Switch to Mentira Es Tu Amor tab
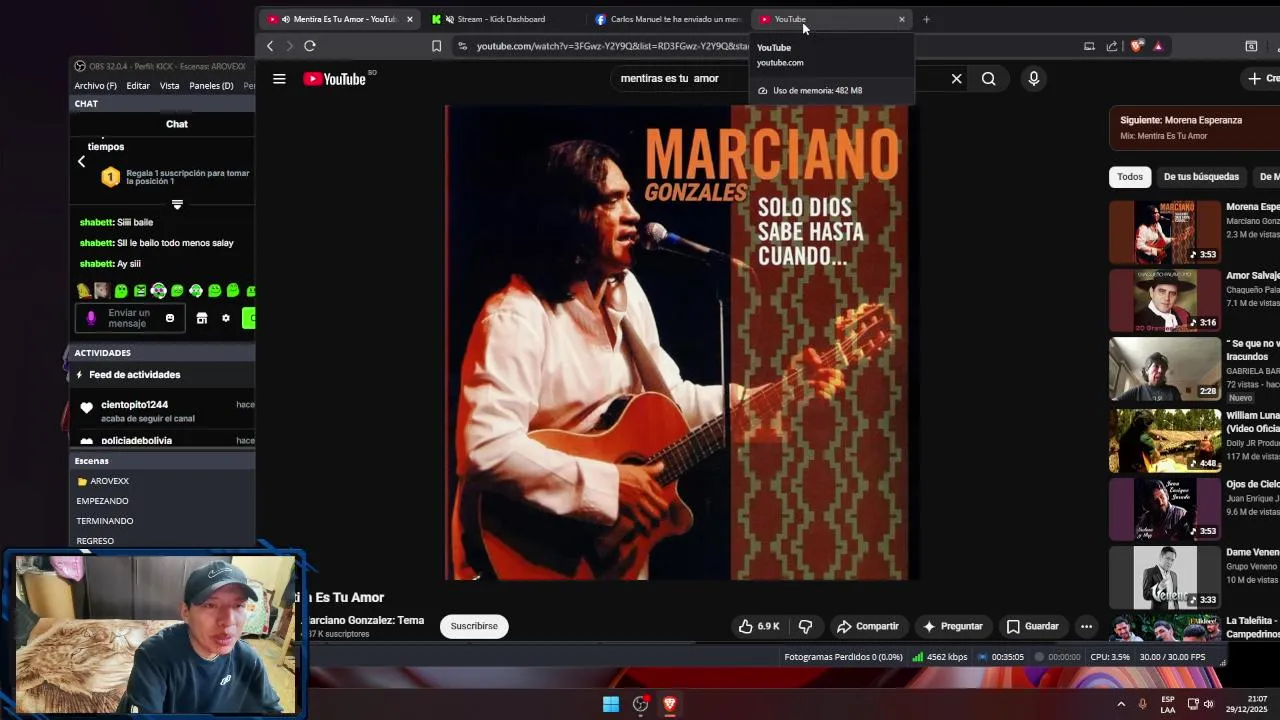The image size is (1280, 720). pos(338,19)
